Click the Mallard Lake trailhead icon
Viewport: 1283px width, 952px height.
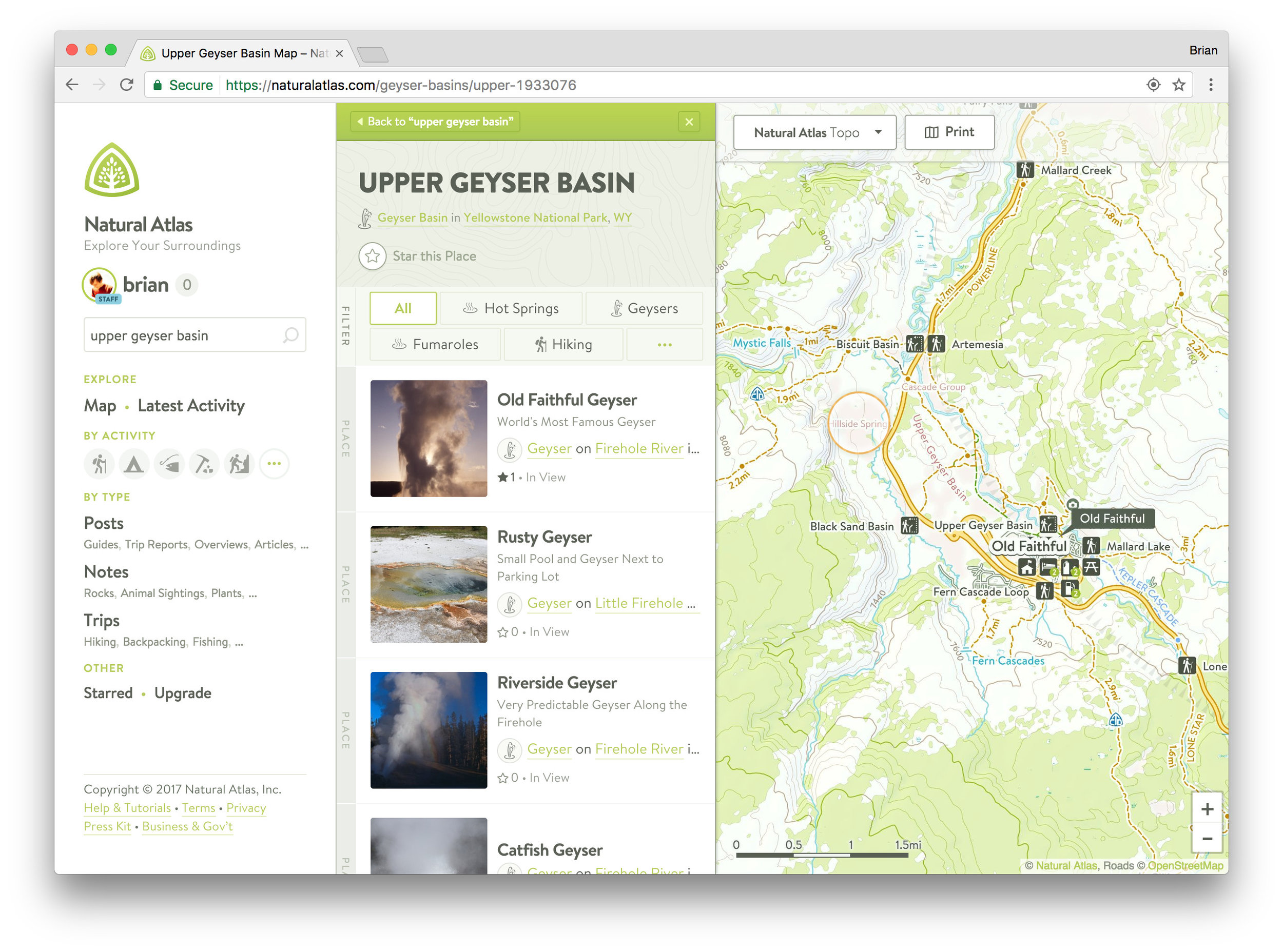tap(1092, 546)
